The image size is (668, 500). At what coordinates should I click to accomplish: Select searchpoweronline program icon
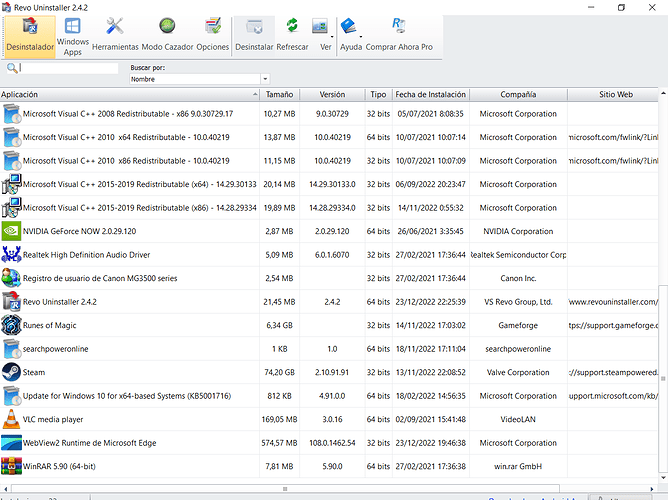pos(12,349)
